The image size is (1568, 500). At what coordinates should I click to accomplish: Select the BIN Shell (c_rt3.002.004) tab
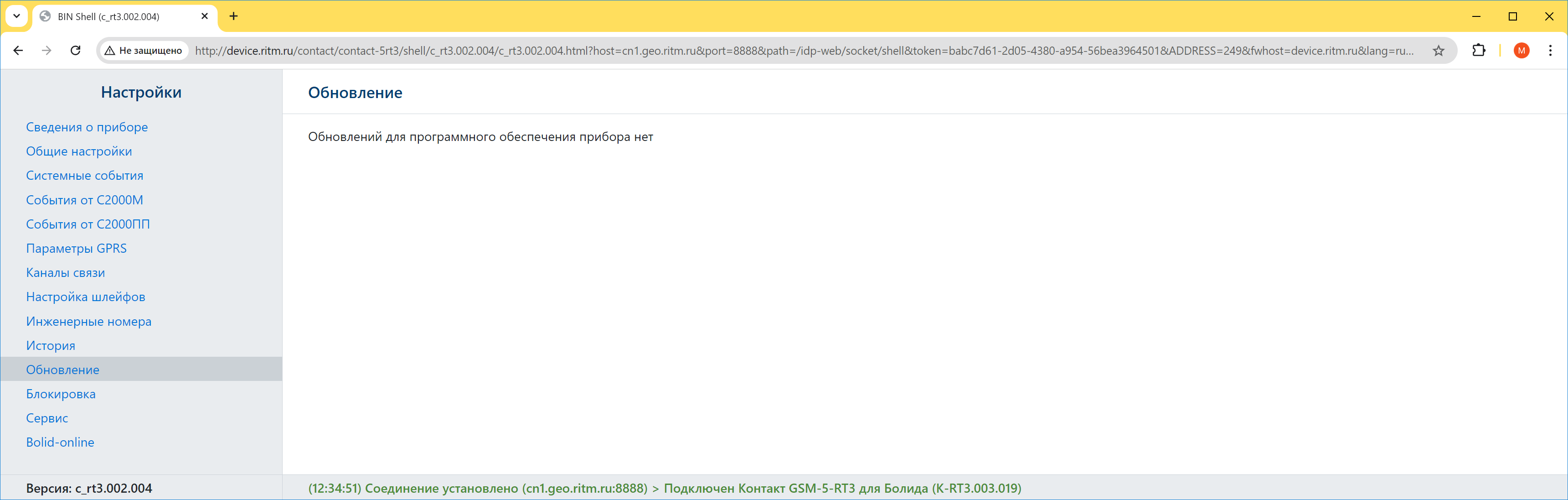click(124, 16)
